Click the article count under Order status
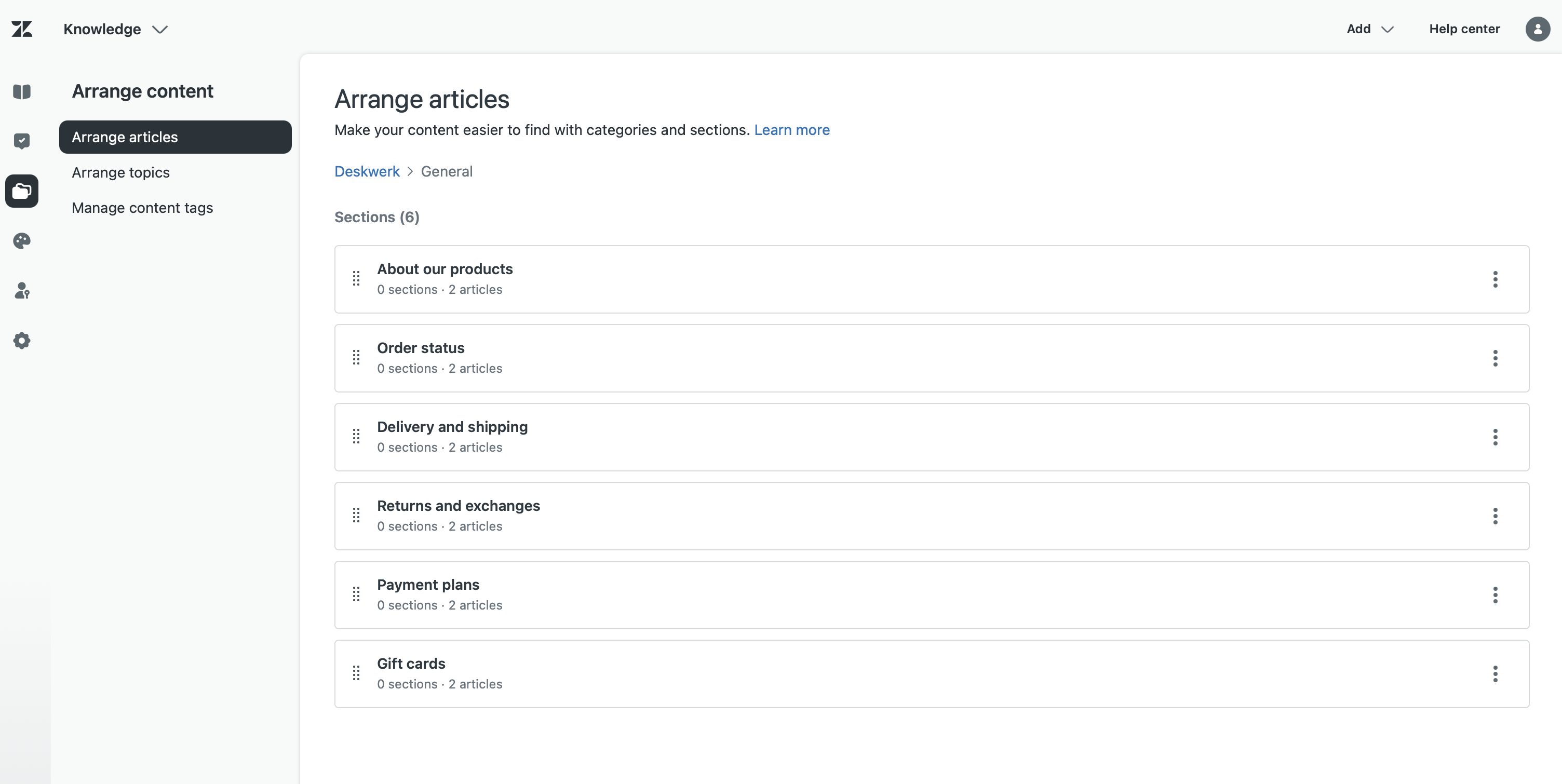The height and width of the screenshot is (784, 1562). pos(475,368)
